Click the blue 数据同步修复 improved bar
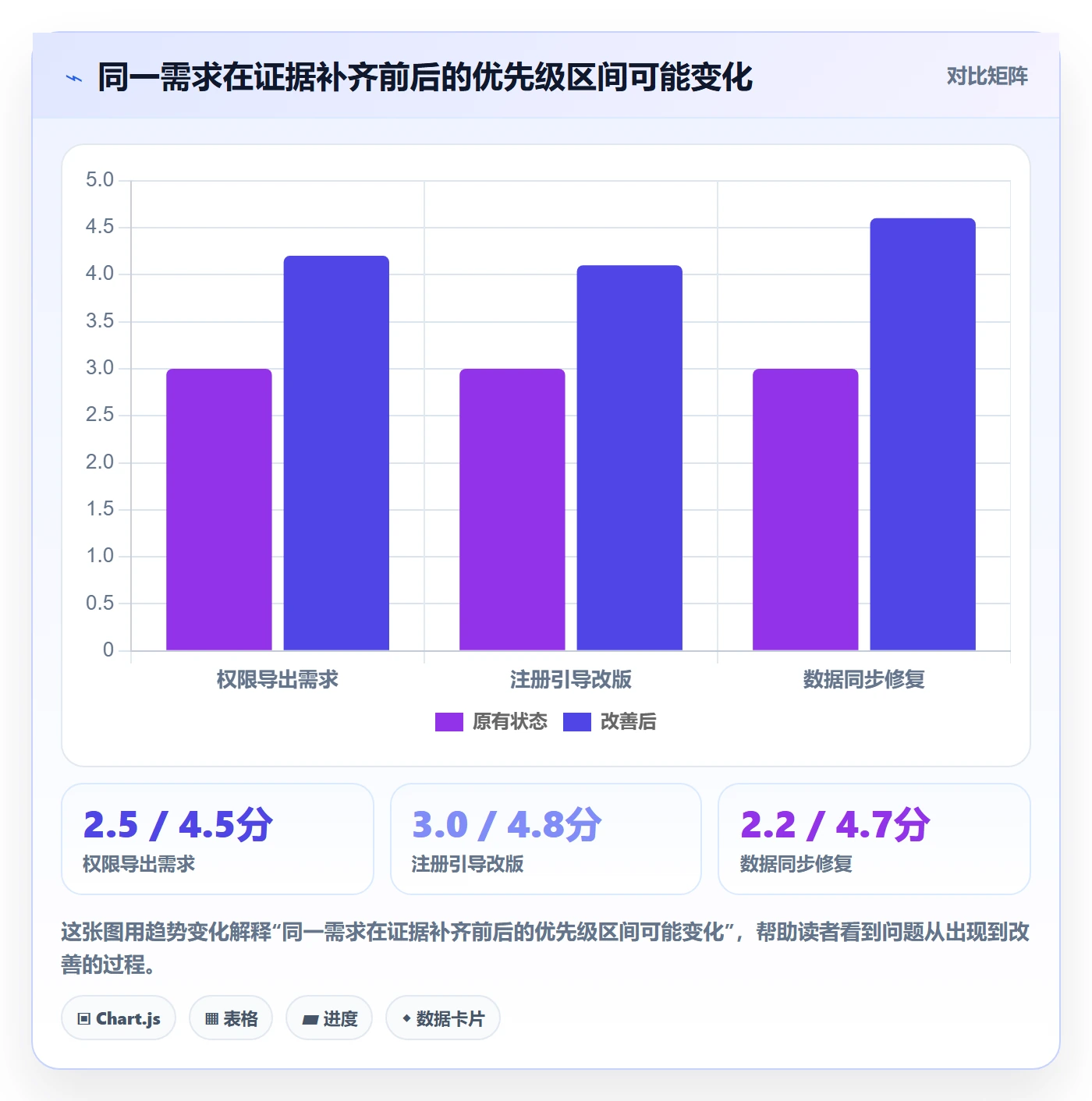Screen dimensions: 1092x1101 coord(923,434)
